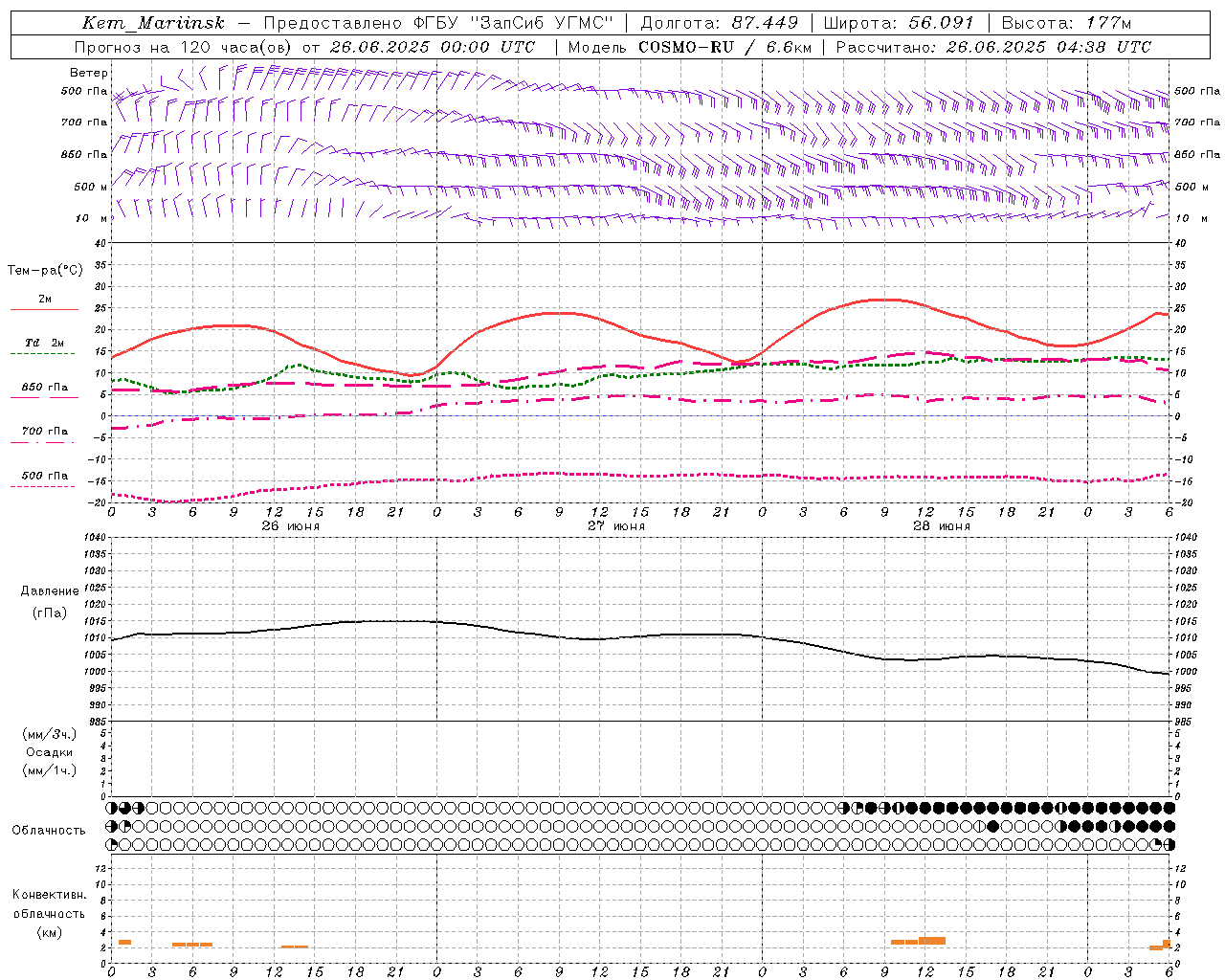Click the green dashed line under 'Td 2м'
This screenshot has height=980, width=1225.
pos(42,354)
